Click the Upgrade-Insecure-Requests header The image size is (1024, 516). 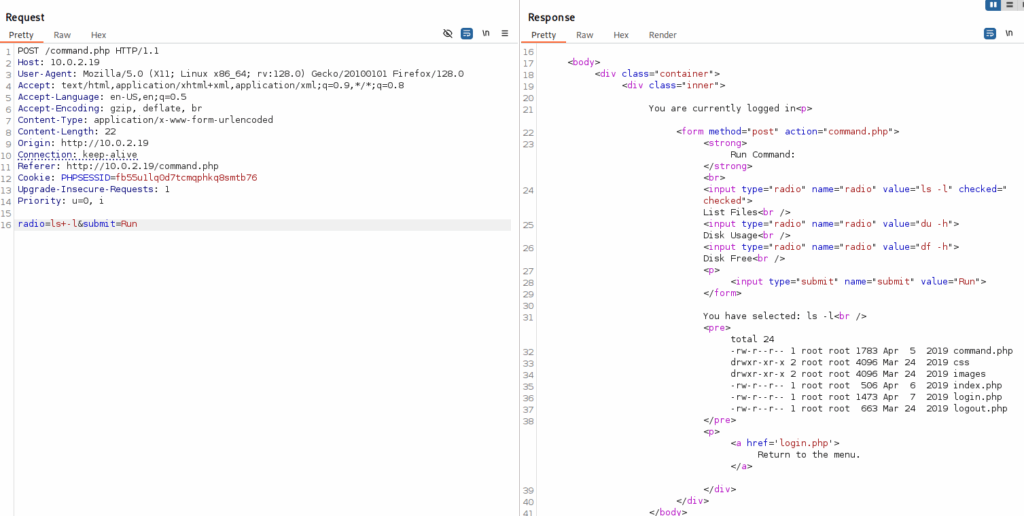click(93, 189)
